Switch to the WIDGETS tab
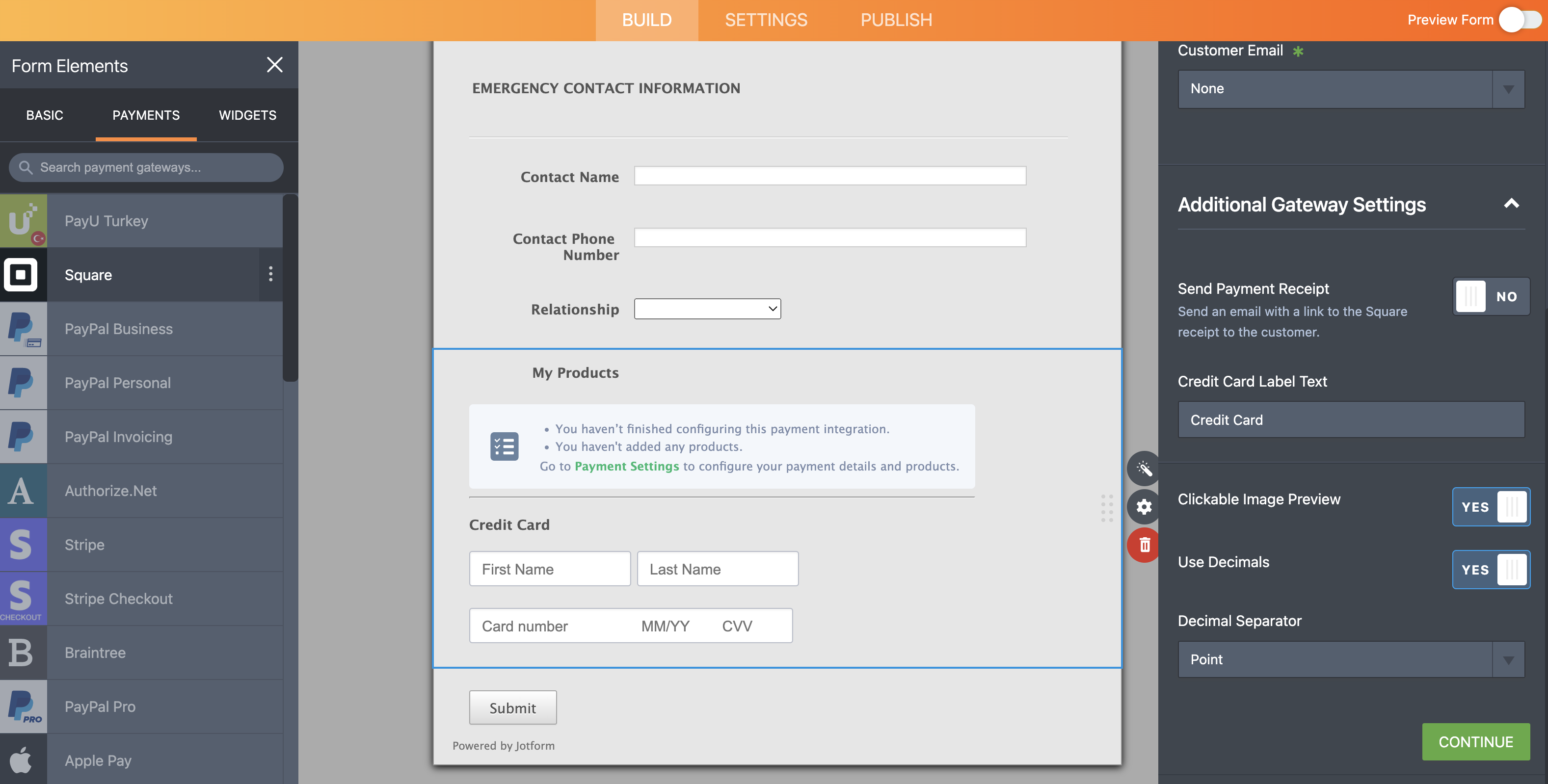Viewport: 1548px width, 784px height. click(247, 115)
